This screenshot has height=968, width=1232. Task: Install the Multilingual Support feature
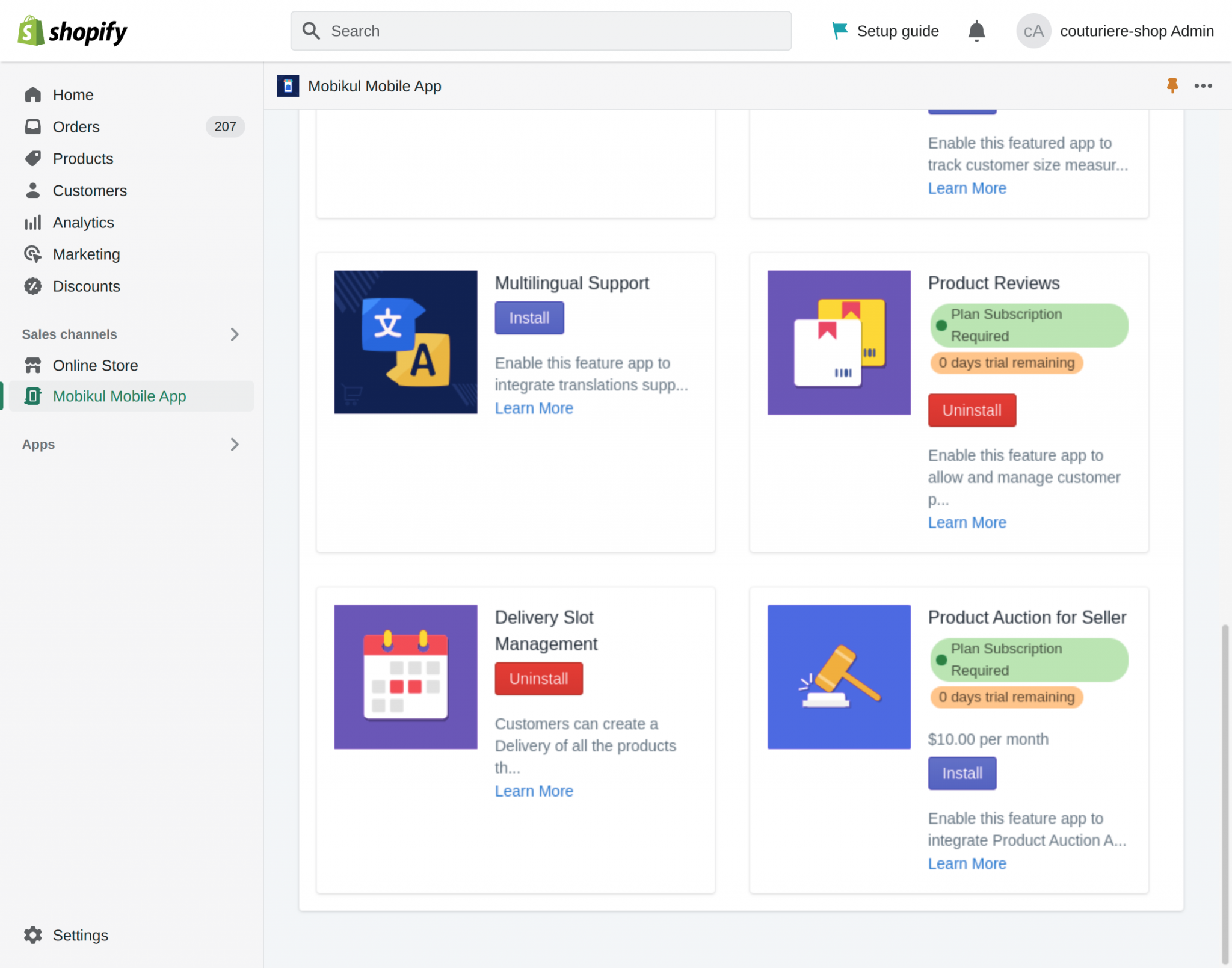pos(529,318)
